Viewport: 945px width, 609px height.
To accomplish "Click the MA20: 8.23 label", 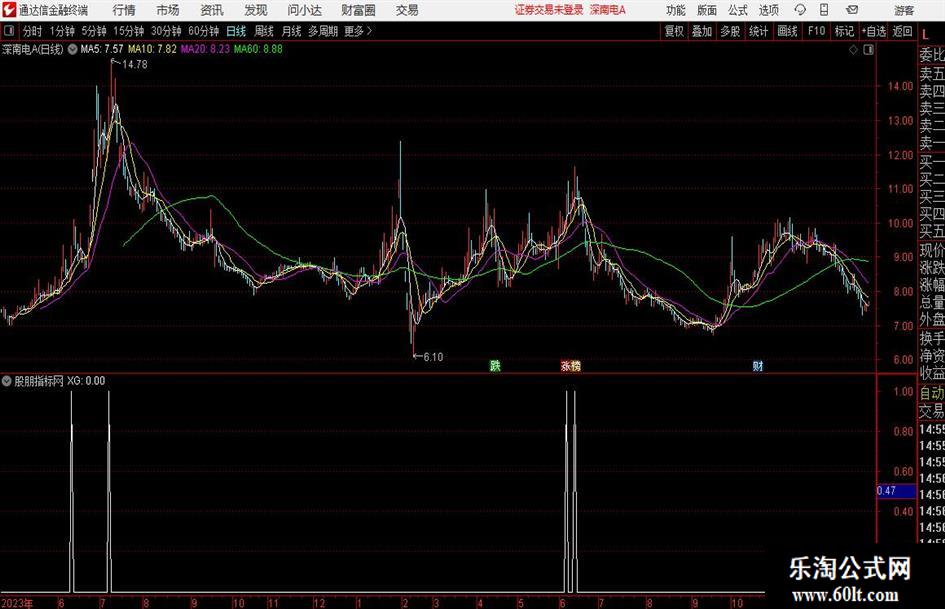I will (206, 49).
